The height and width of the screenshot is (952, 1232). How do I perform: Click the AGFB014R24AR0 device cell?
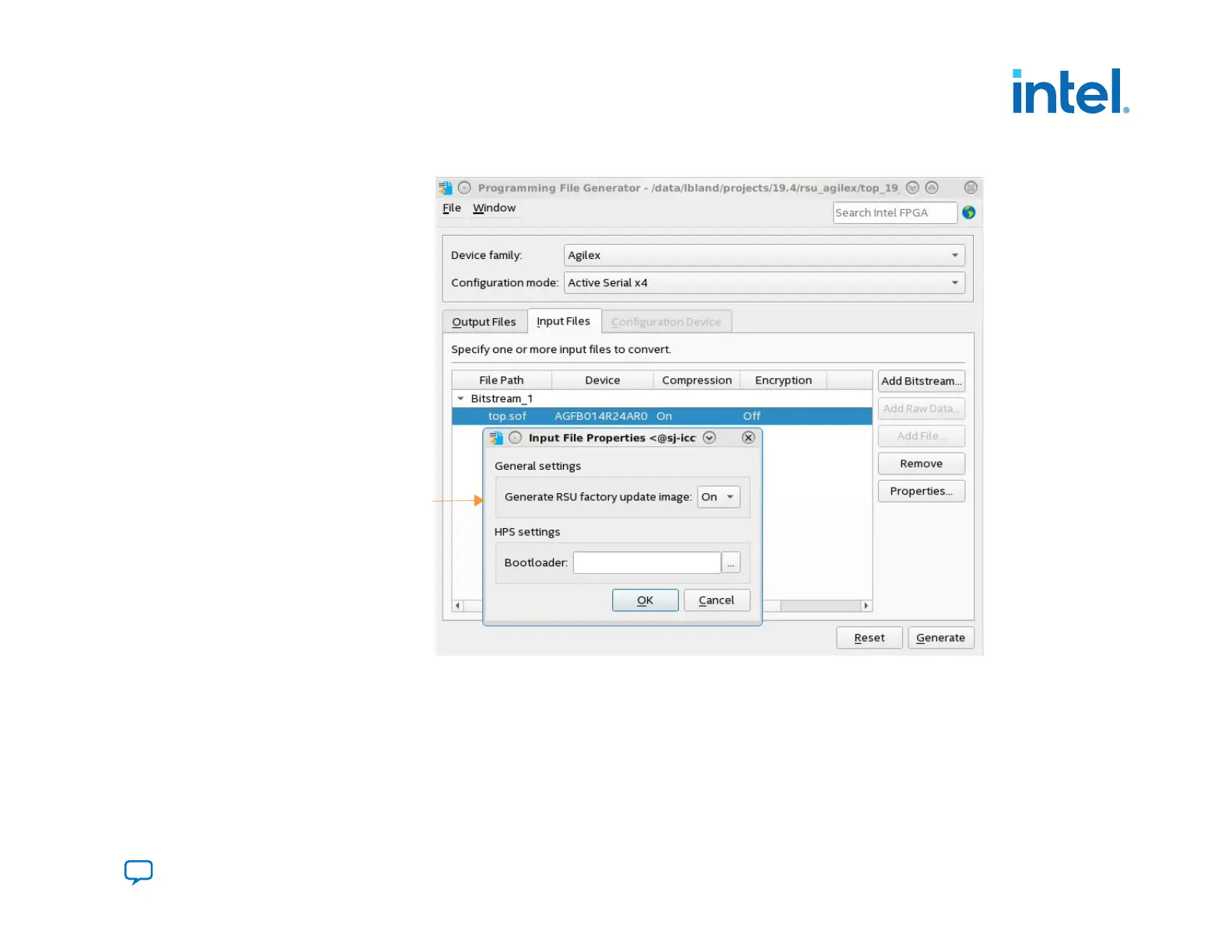point(601,416)
